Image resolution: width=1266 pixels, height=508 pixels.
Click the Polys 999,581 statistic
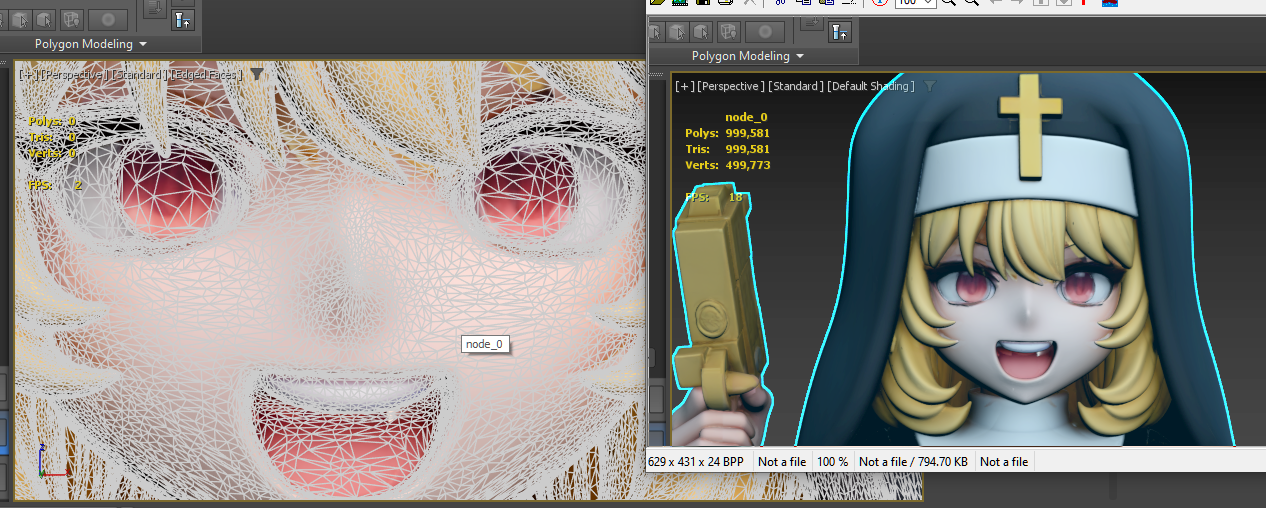(727, 133)
